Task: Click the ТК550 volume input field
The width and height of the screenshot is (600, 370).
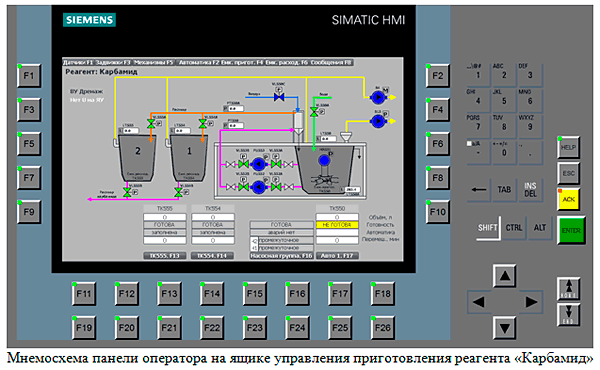Action: 337,217
